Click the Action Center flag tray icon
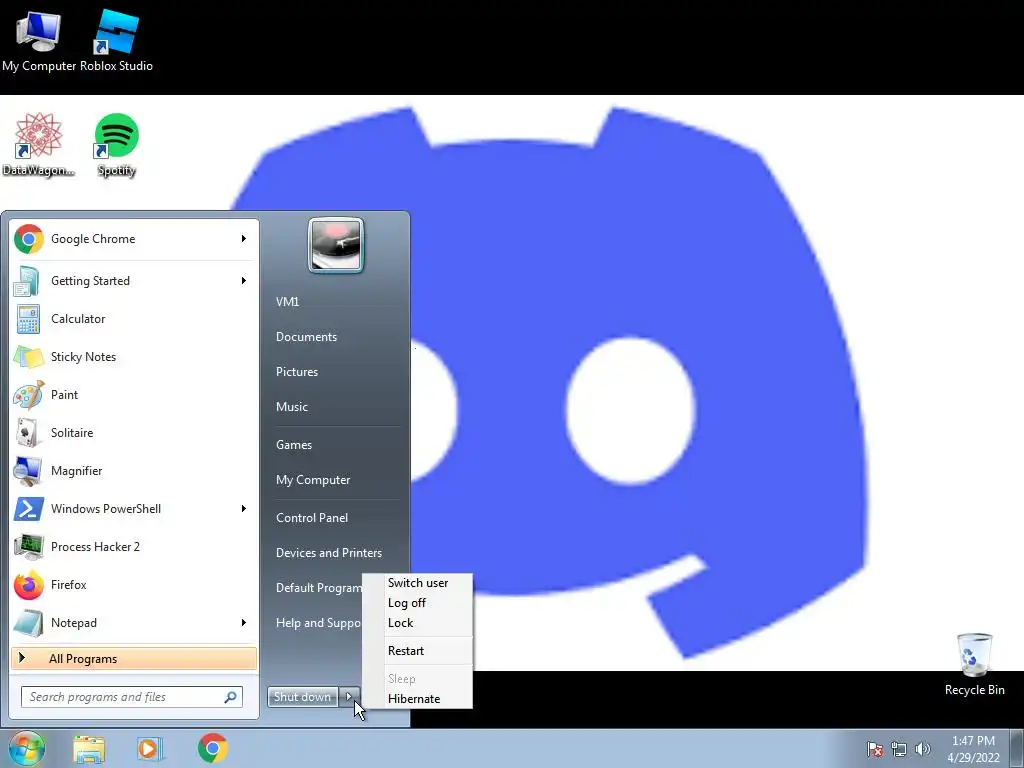1024x768 pixels. coord(874,749)
